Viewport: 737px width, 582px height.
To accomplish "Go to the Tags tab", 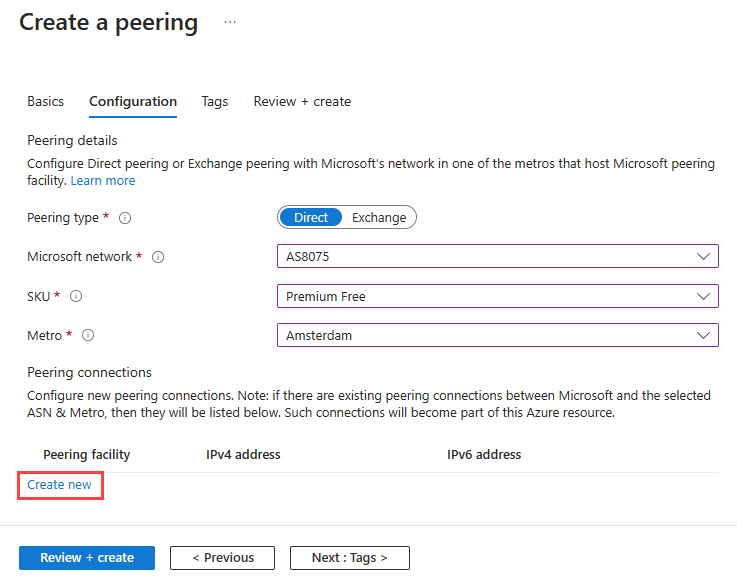I will click(215, 102).
